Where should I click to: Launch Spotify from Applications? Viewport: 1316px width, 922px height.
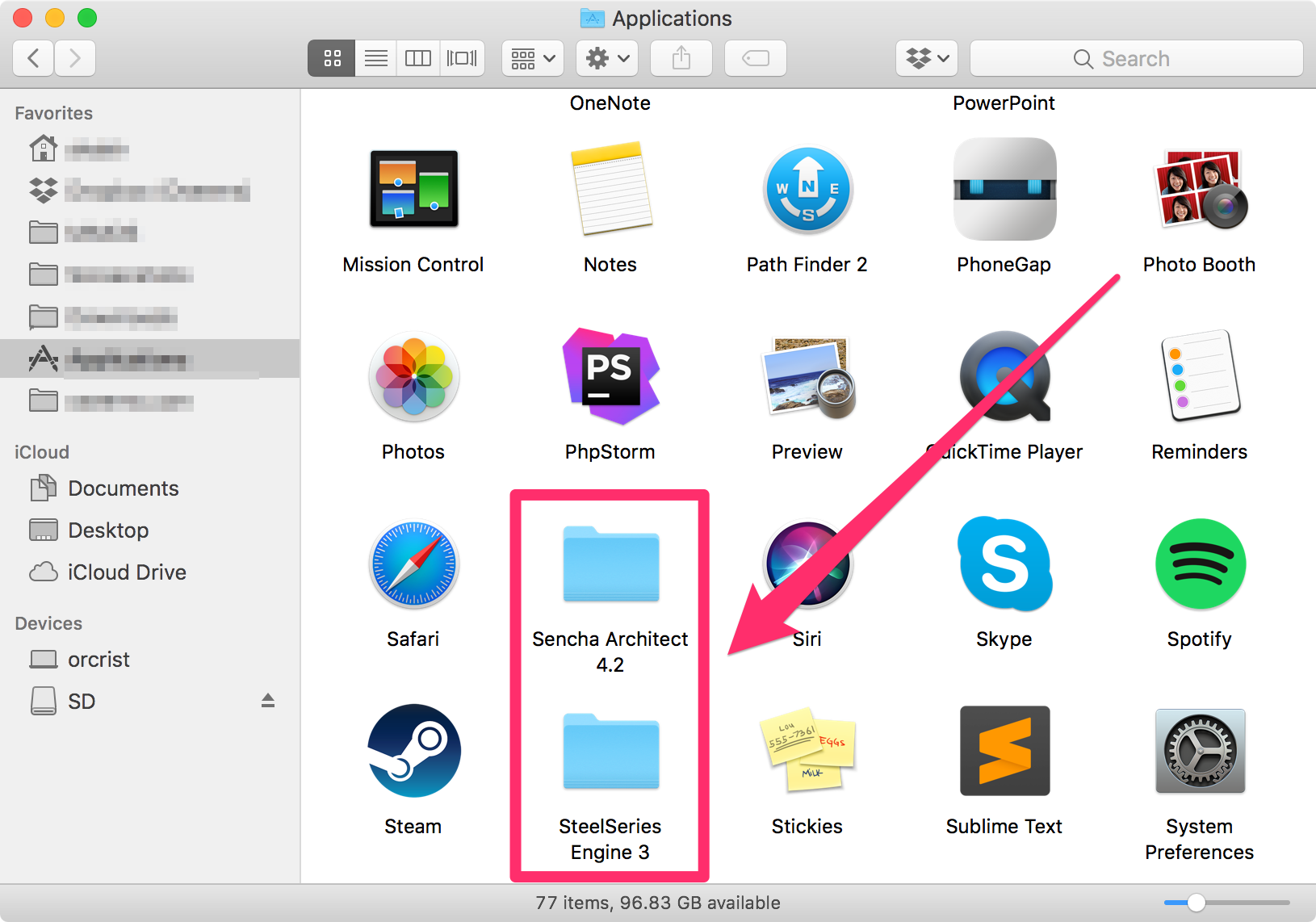pyautogui.click(x=1199, y=565)
